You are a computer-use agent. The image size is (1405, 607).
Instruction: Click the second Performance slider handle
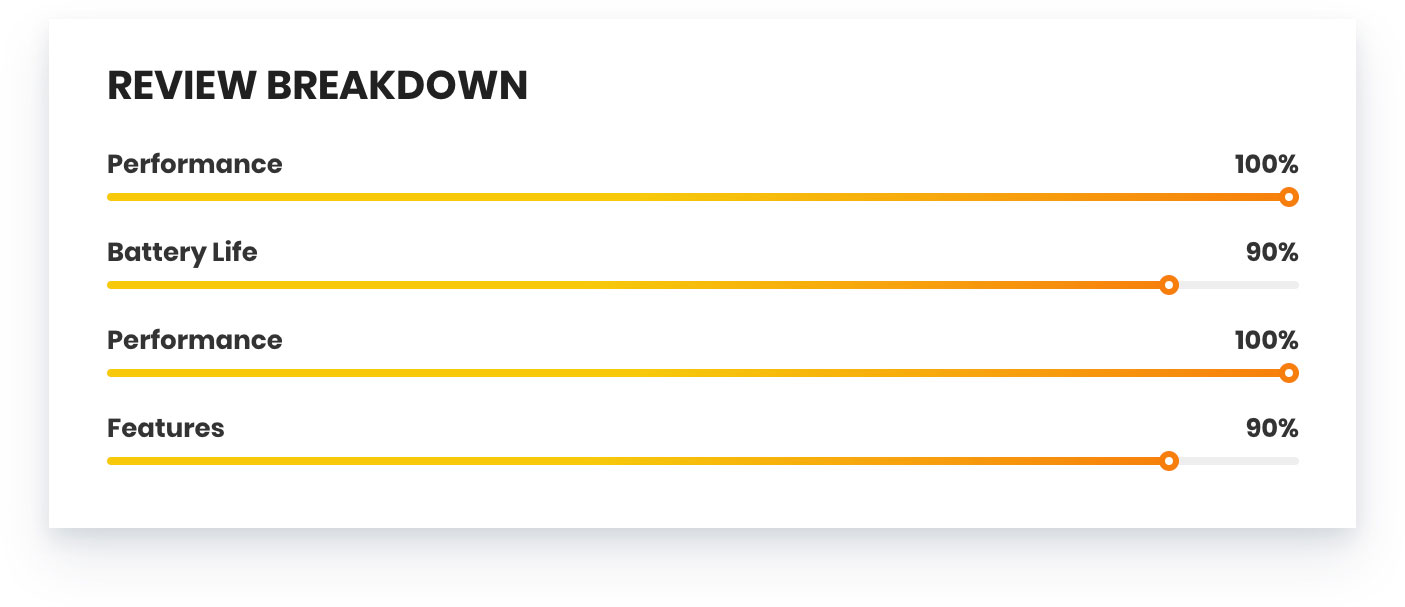click(1289, 373)
